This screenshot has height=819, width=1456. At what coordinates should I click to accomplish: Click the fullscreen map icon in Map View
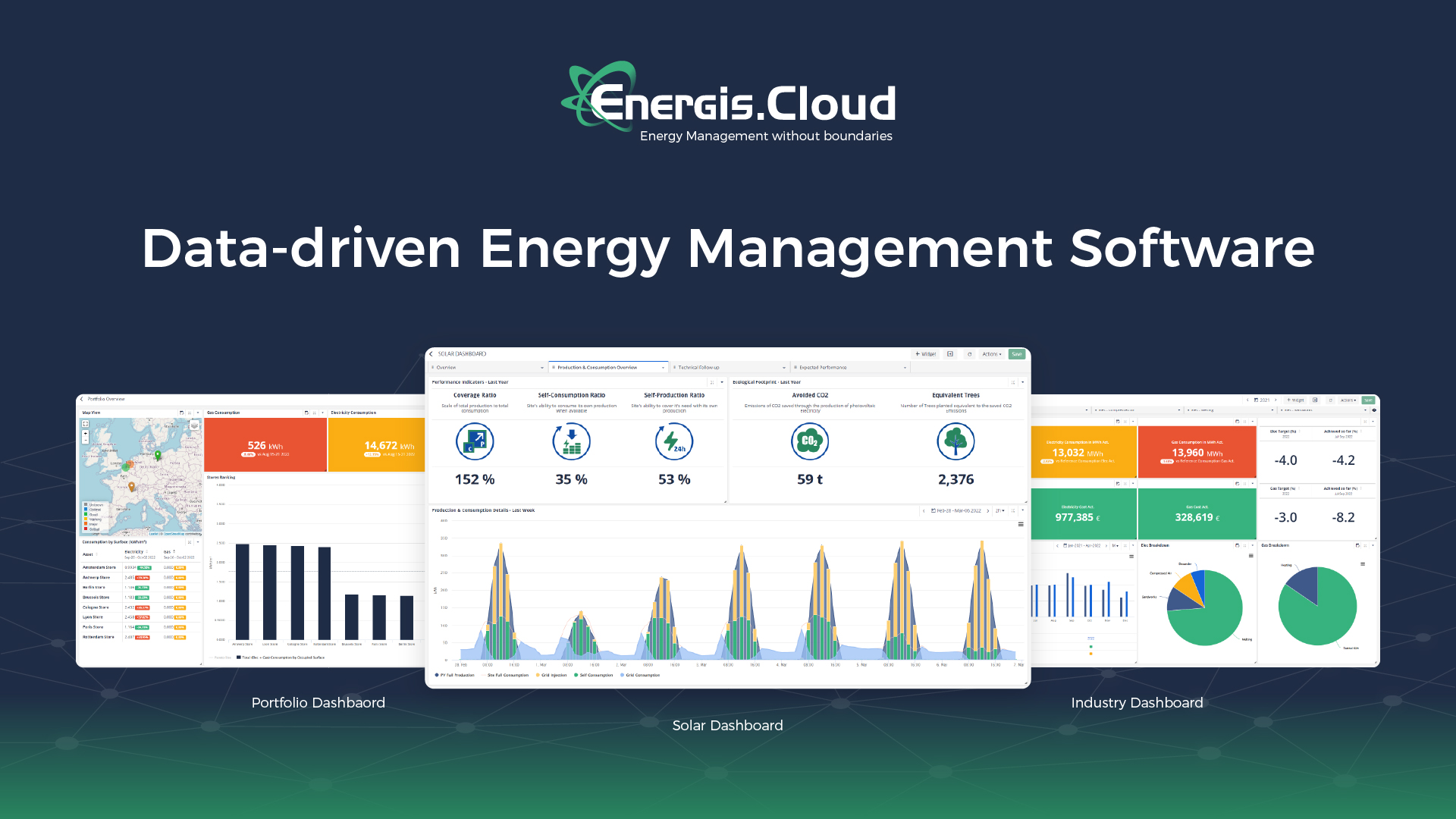coord(86,424)
